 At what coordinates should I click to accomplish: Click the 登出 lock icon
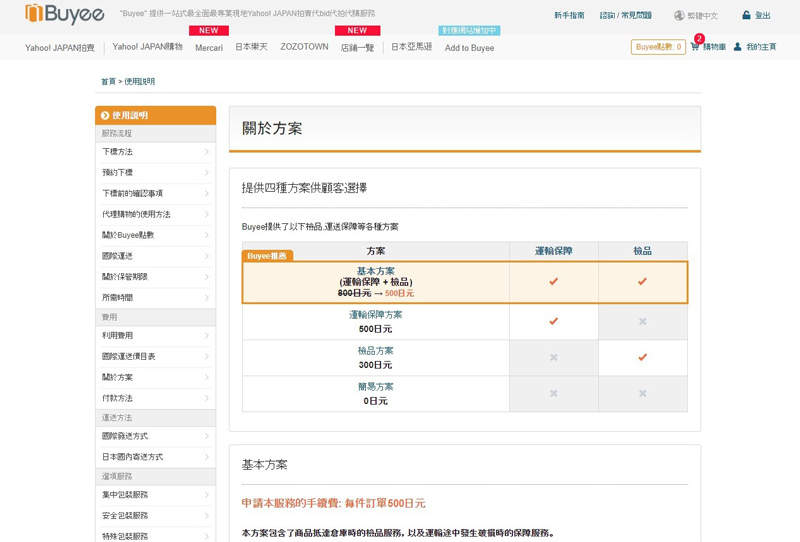tap(746, 15)
